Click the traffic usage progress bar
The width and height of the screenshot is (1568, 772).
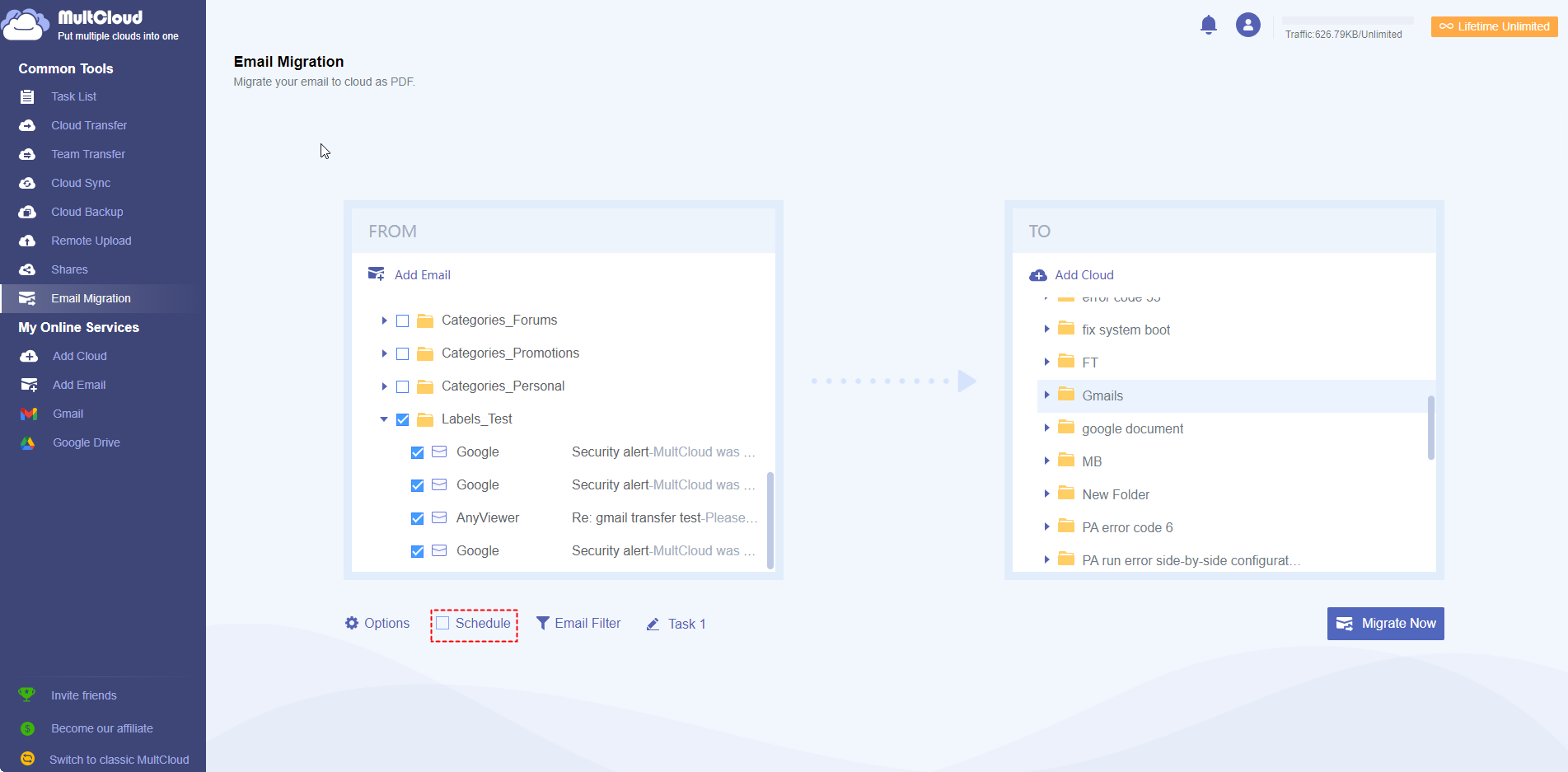click(x=1348, y=21)
